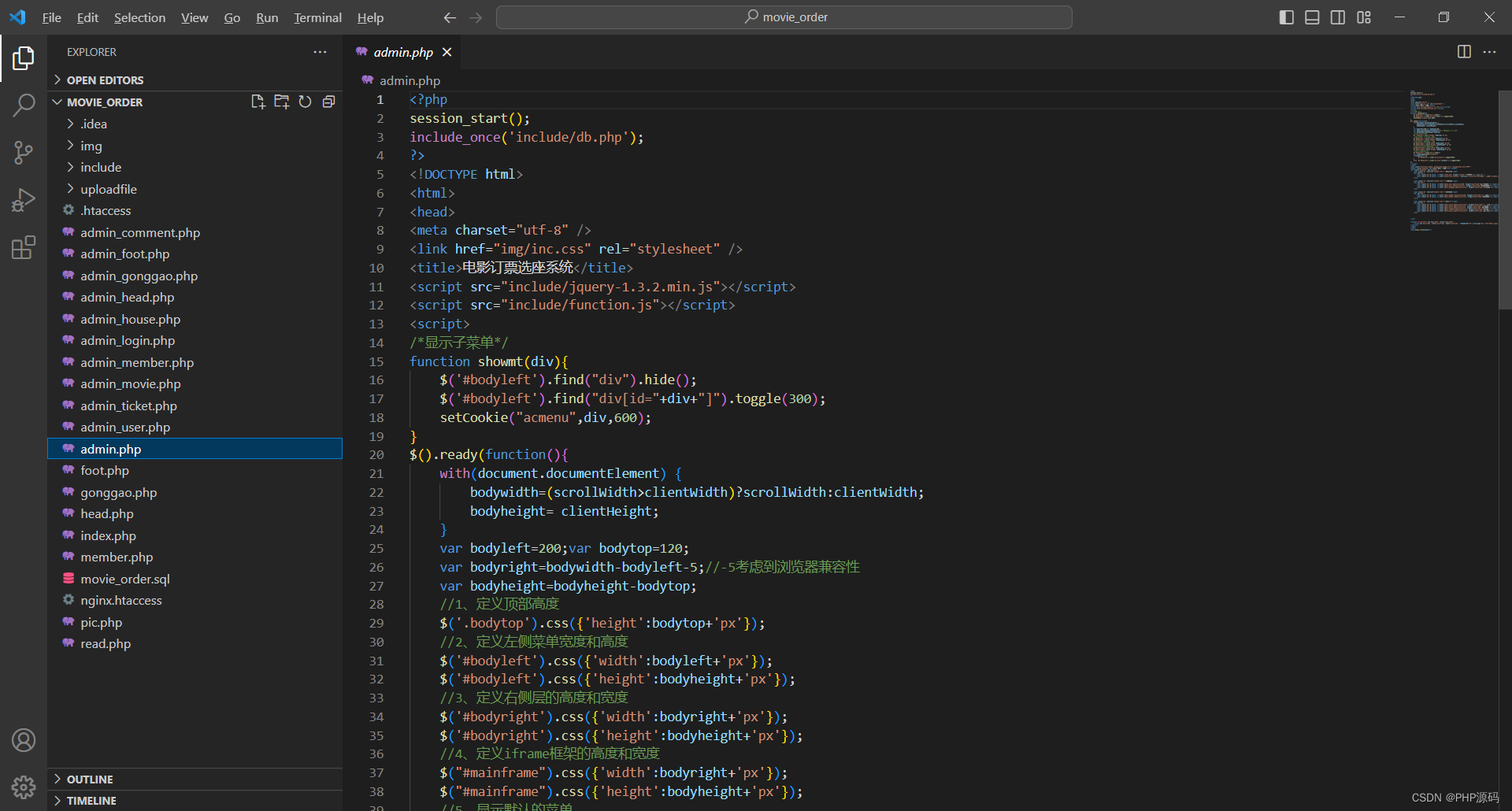Toggle primary side bar visibility
The width and height of the screenshot is (1512, 811).
(x=1287, y=17)
